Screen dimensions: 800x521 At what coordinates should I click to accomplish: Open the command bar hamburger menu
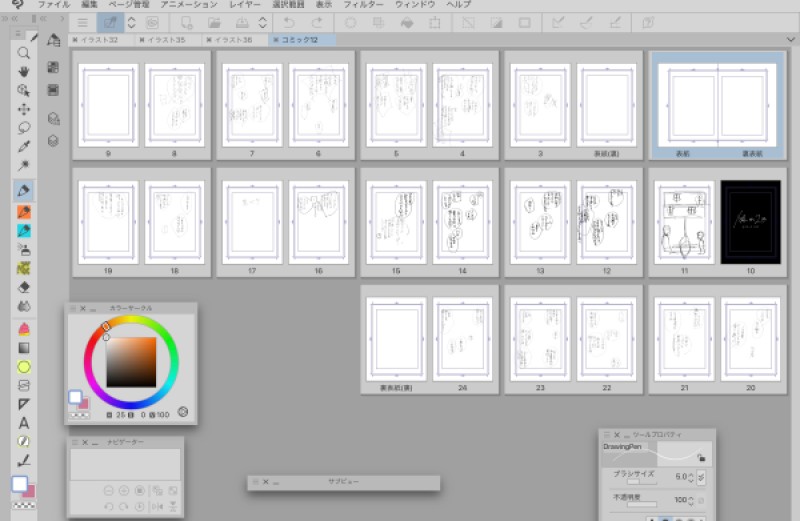pos(83,23)
